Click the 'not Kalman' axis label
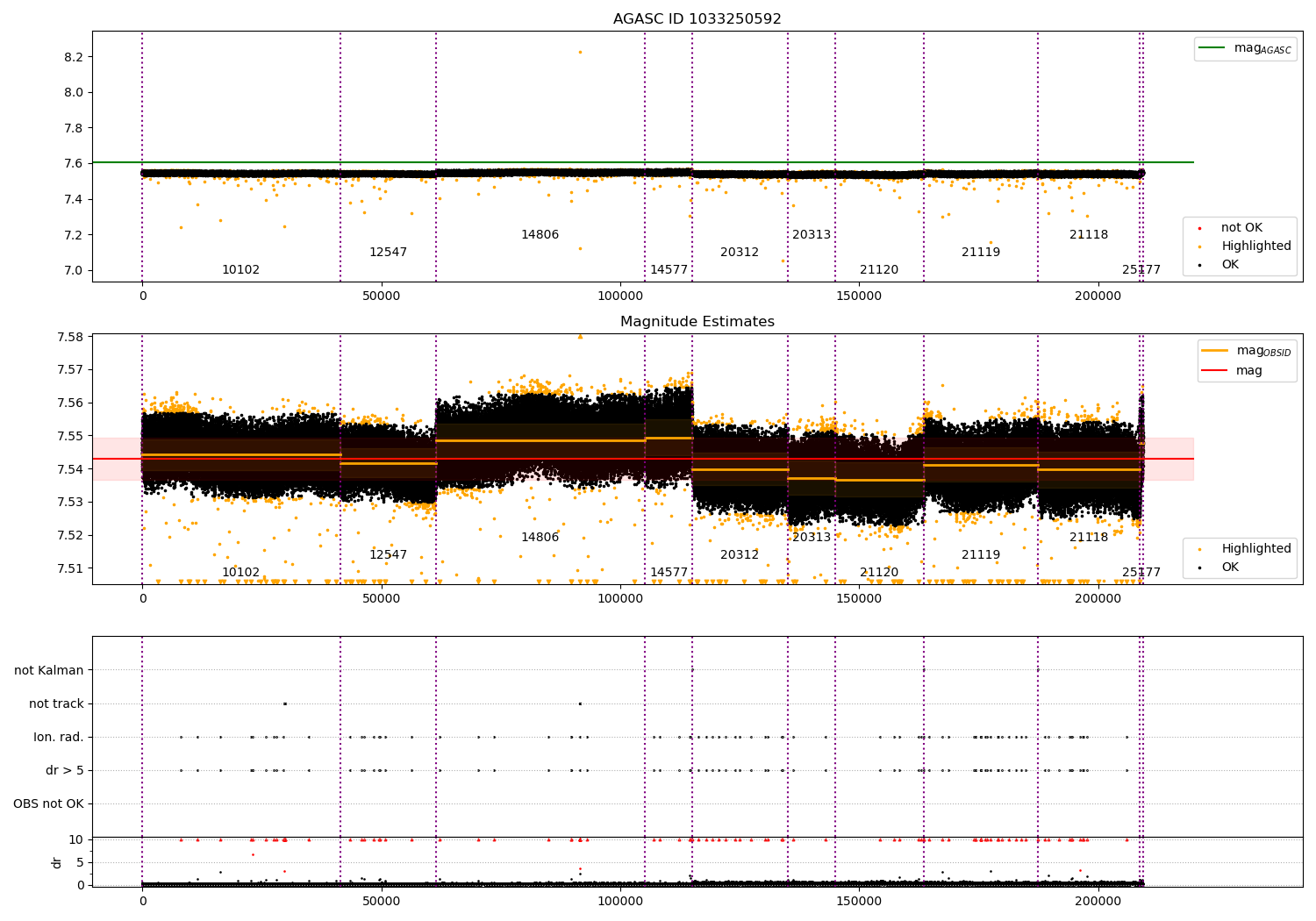Screen dimensions: 1316x921 49,671
